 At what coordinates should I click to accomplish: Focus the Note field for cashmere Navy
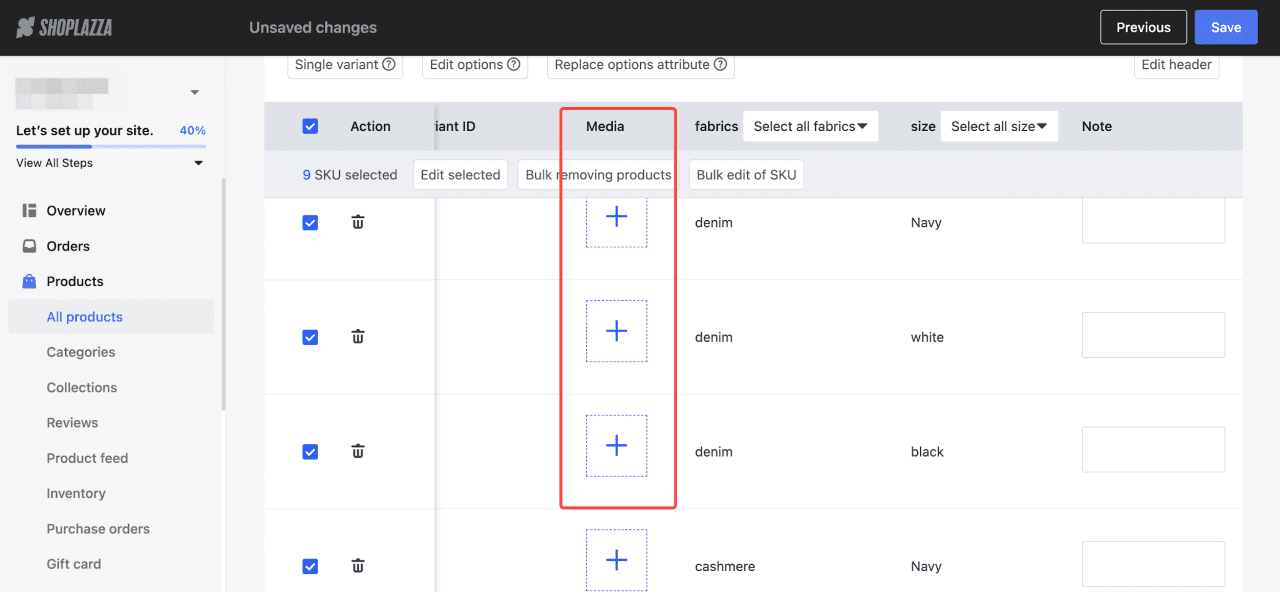[x=1153, y=564]
